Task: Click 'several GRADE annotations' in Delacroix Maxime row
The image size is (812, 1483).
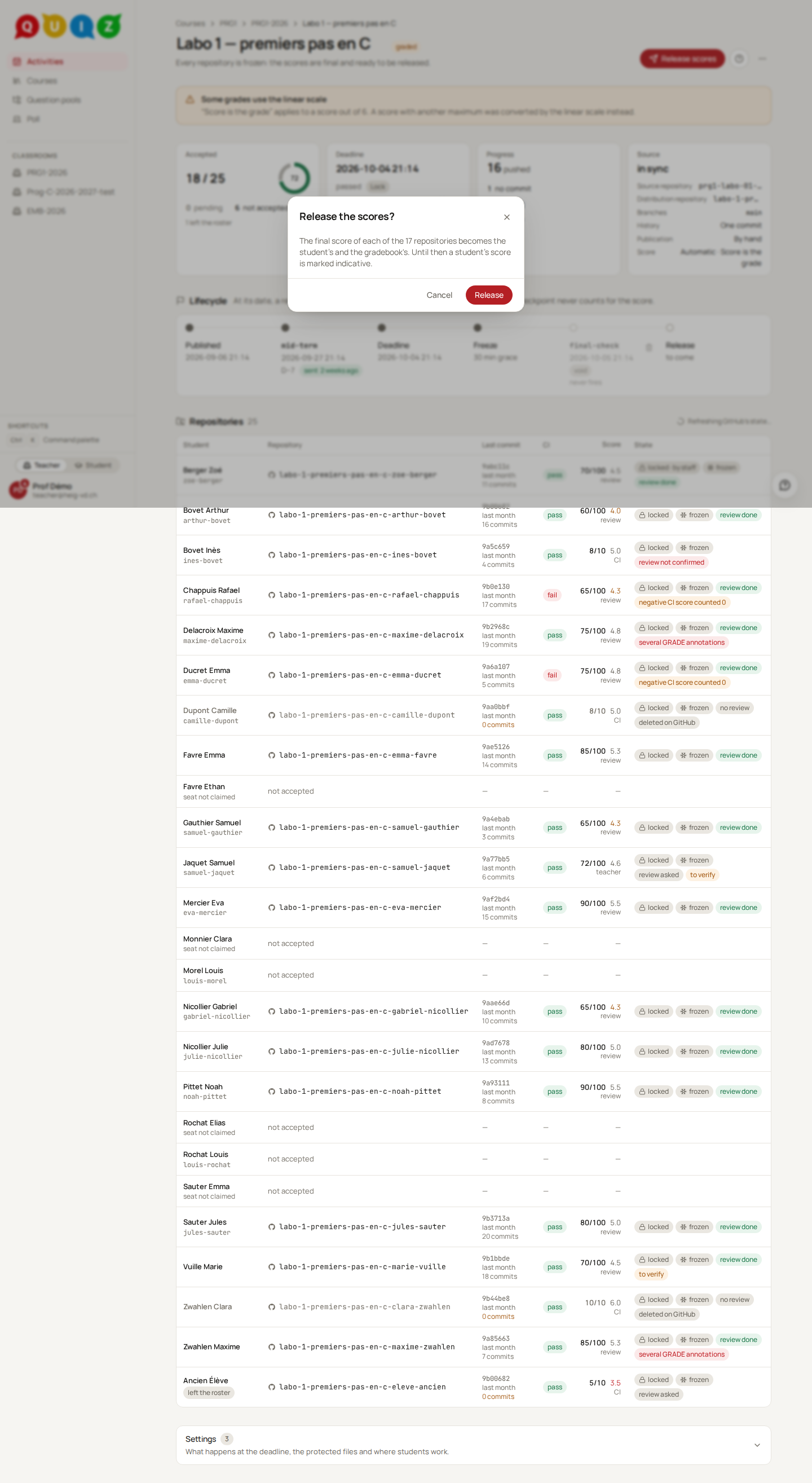Action: tap(681, 643)
